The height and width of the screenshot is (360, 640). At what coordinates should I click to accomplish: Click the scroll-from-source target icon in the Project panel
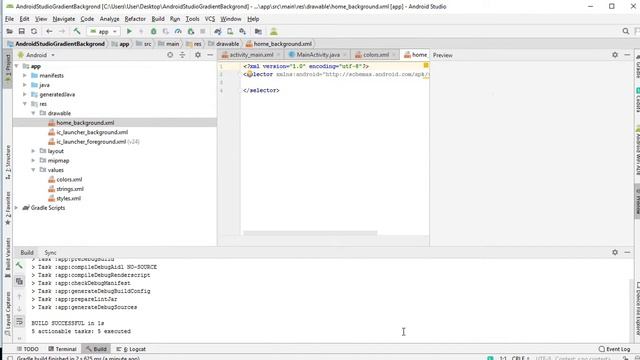170,55
